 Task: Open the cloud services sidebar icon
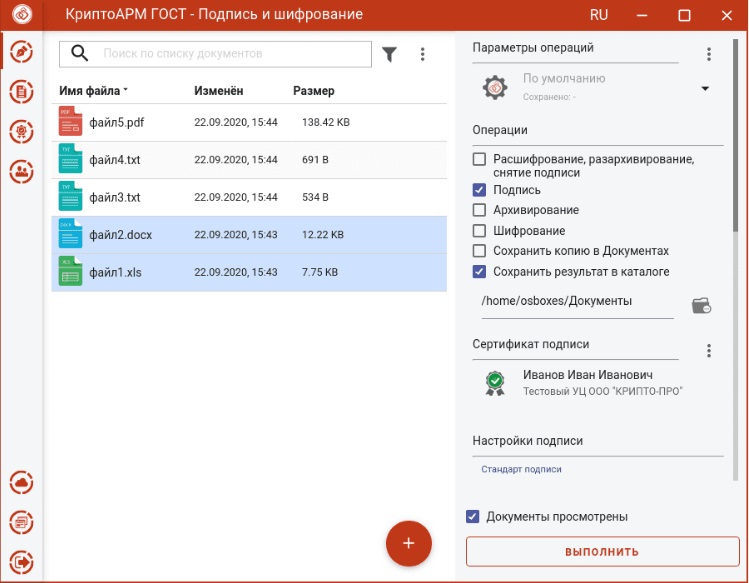(21, 483)
